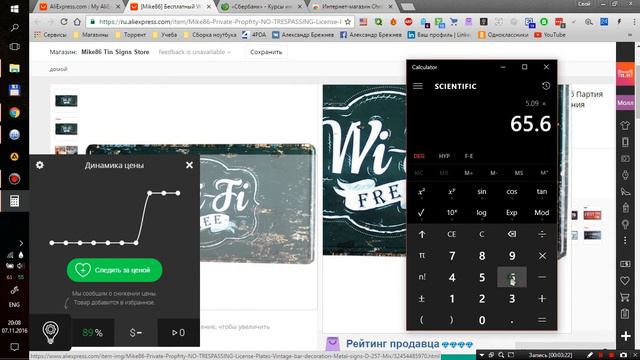Image resolution: width=640 pixels, height=360 pixels.
Task: Click the lightbulb seller-check widget icon
Action: coord(50,332)
